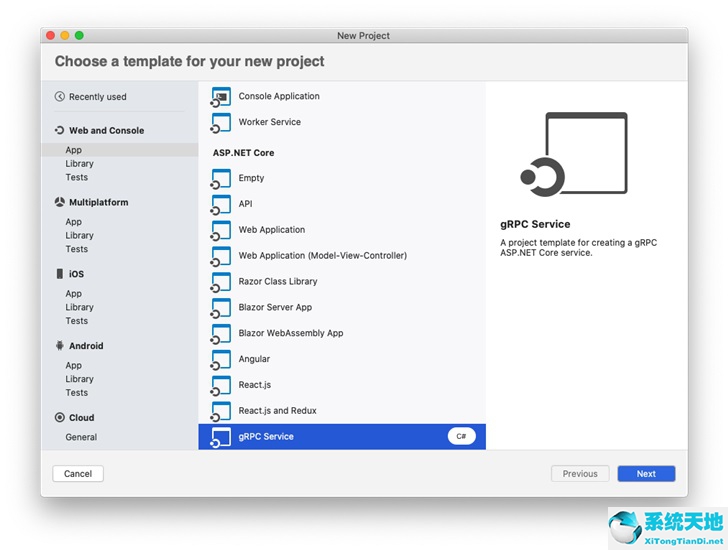Pick the Empty ASP.NET Core template
This screenshot has width=728, height=550.
point(251,178)
